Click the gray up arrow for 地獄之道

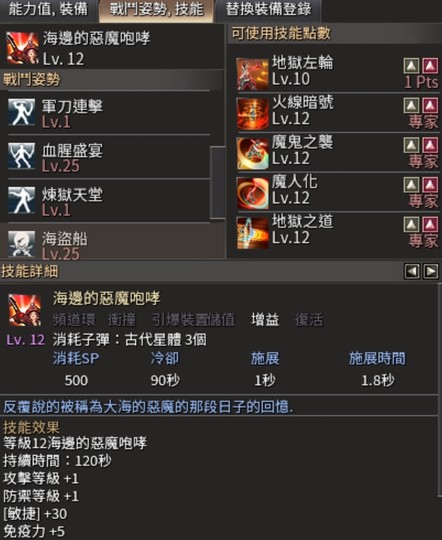click(x=411, y=225)
